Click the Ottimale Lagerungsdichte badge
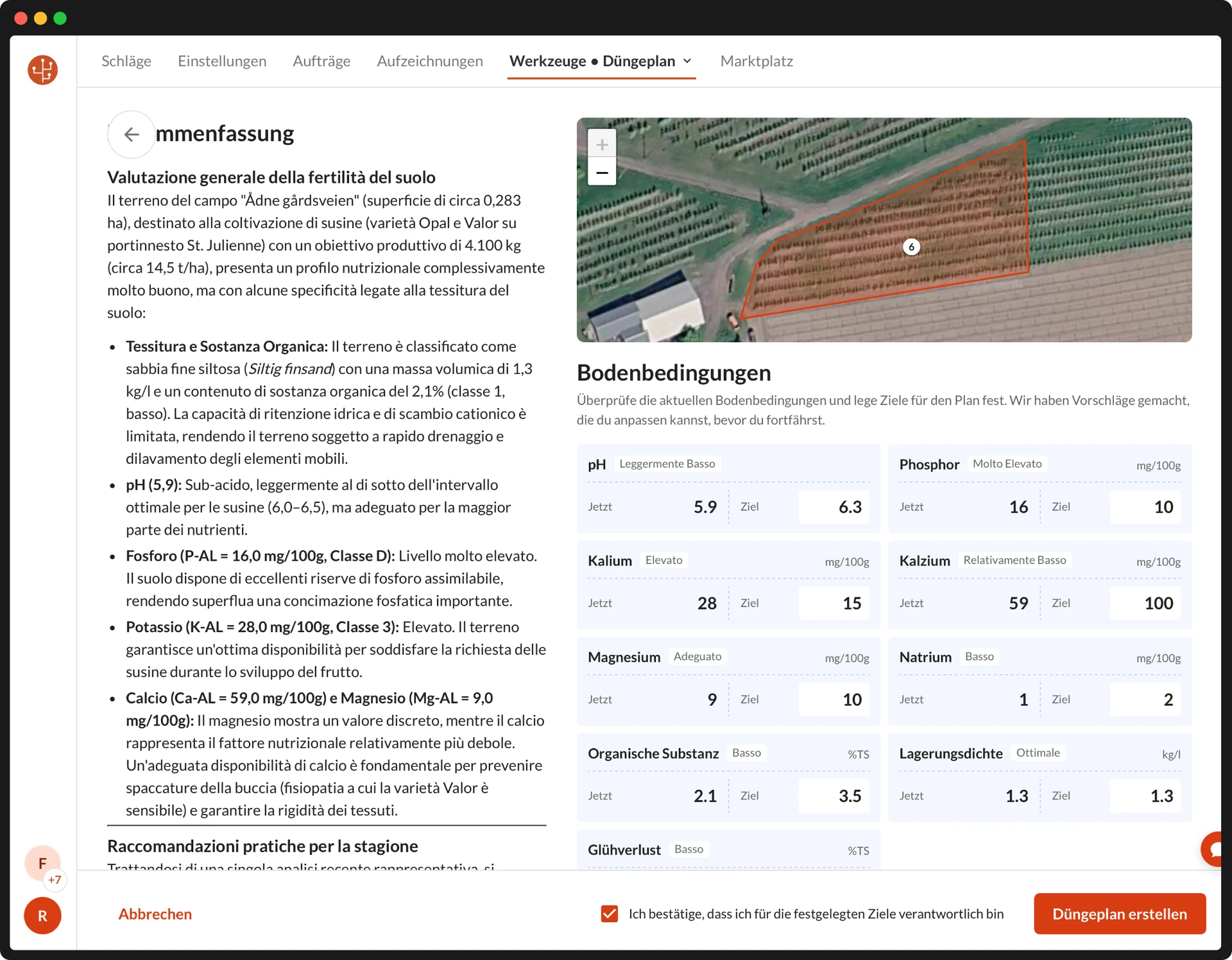Screen dimensions: 1232x960 coord(1038,753)
